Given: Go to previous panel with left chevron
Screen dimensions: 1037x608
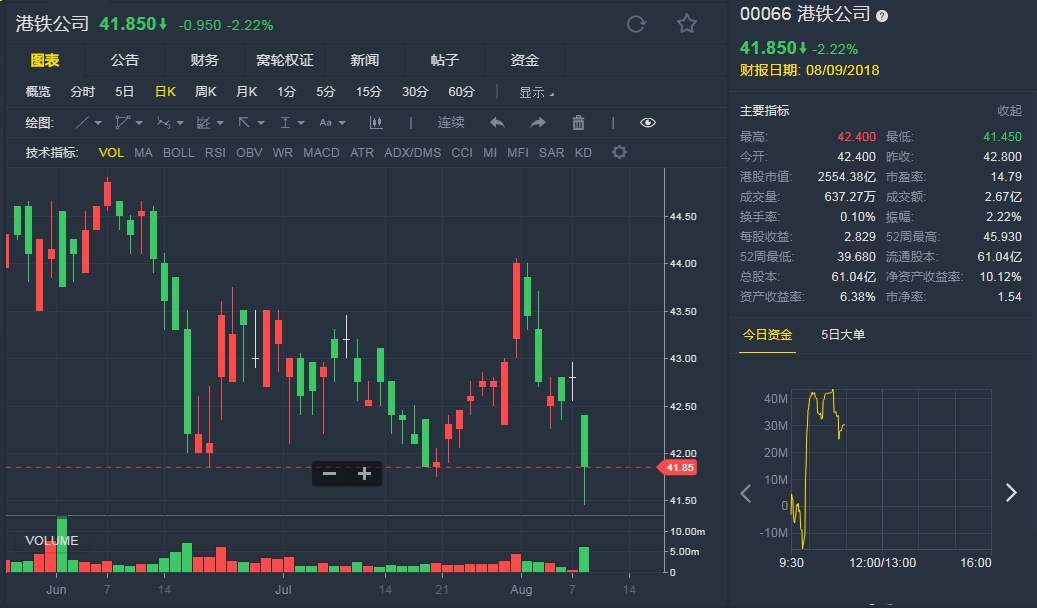Looking at the screenshot, I should (746, 493).
